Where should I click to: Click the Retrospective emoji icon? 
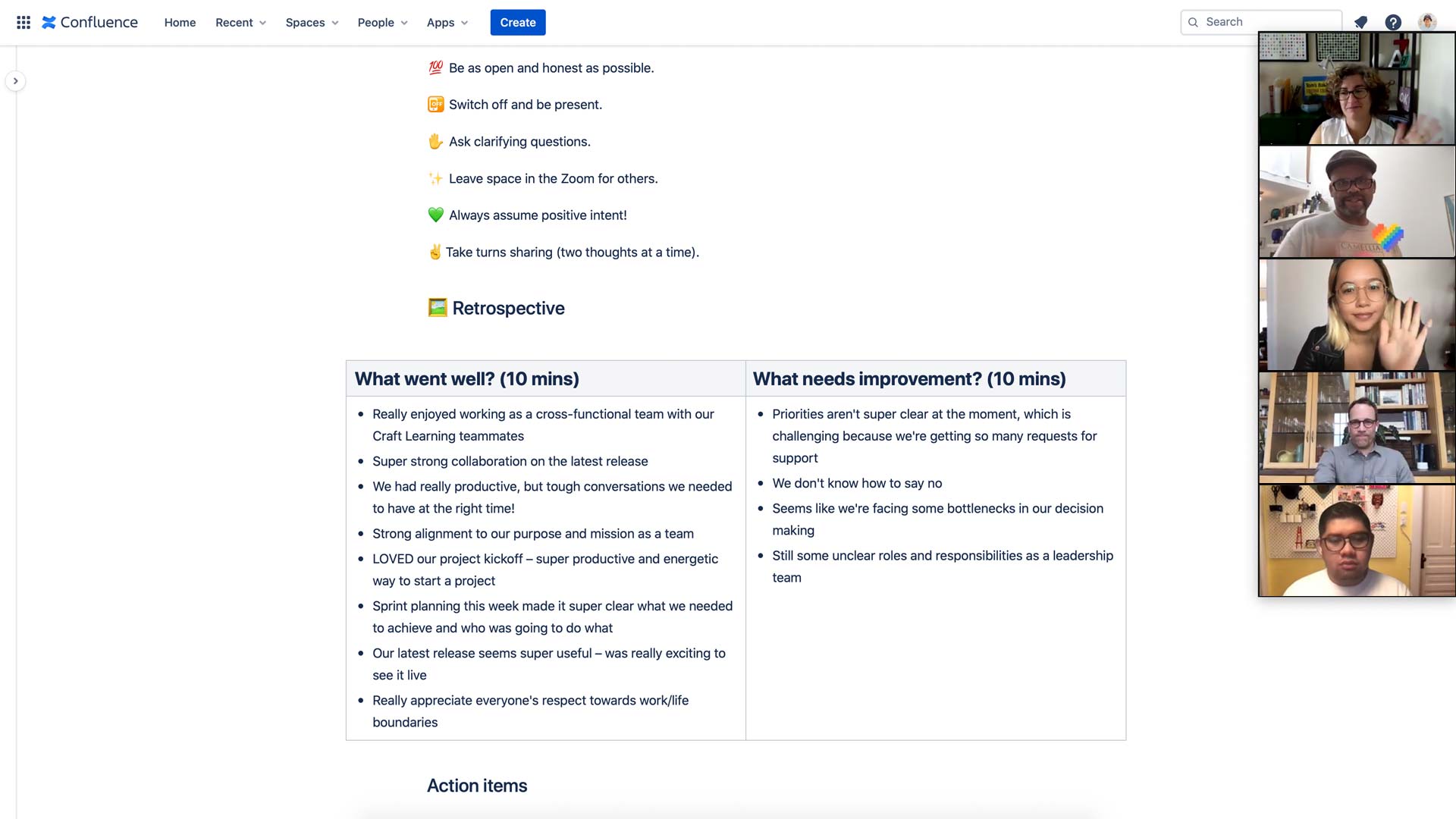click(x=436, y=308)
